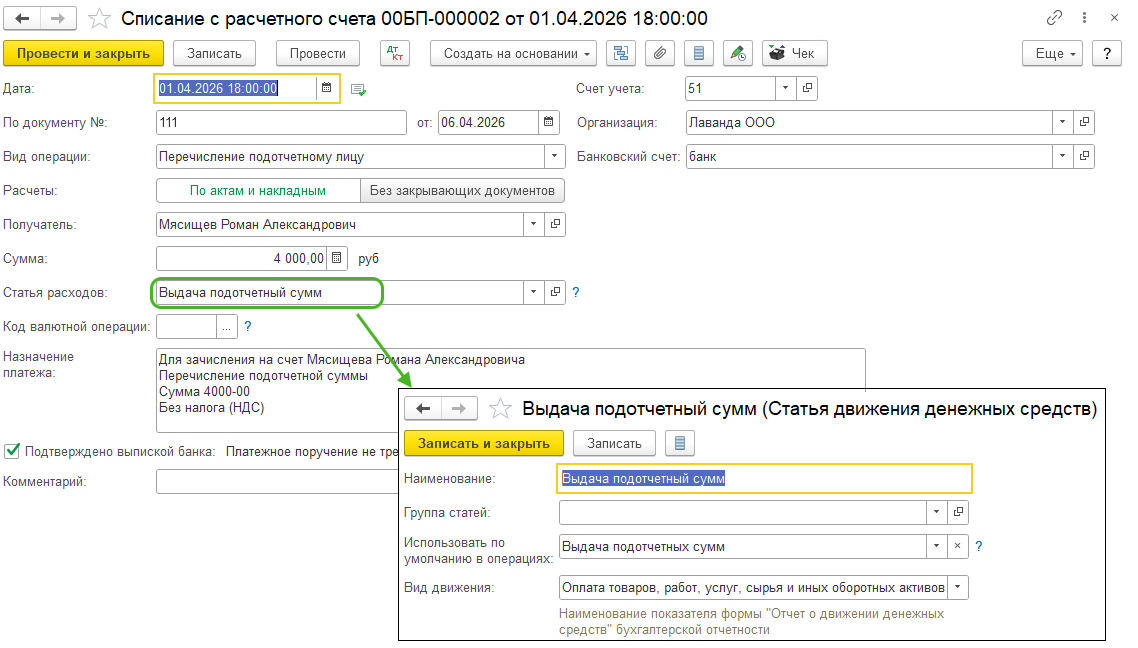
Task: Expand the Банковский счет dropdown arrow
Action: (x=1063, y=156)
